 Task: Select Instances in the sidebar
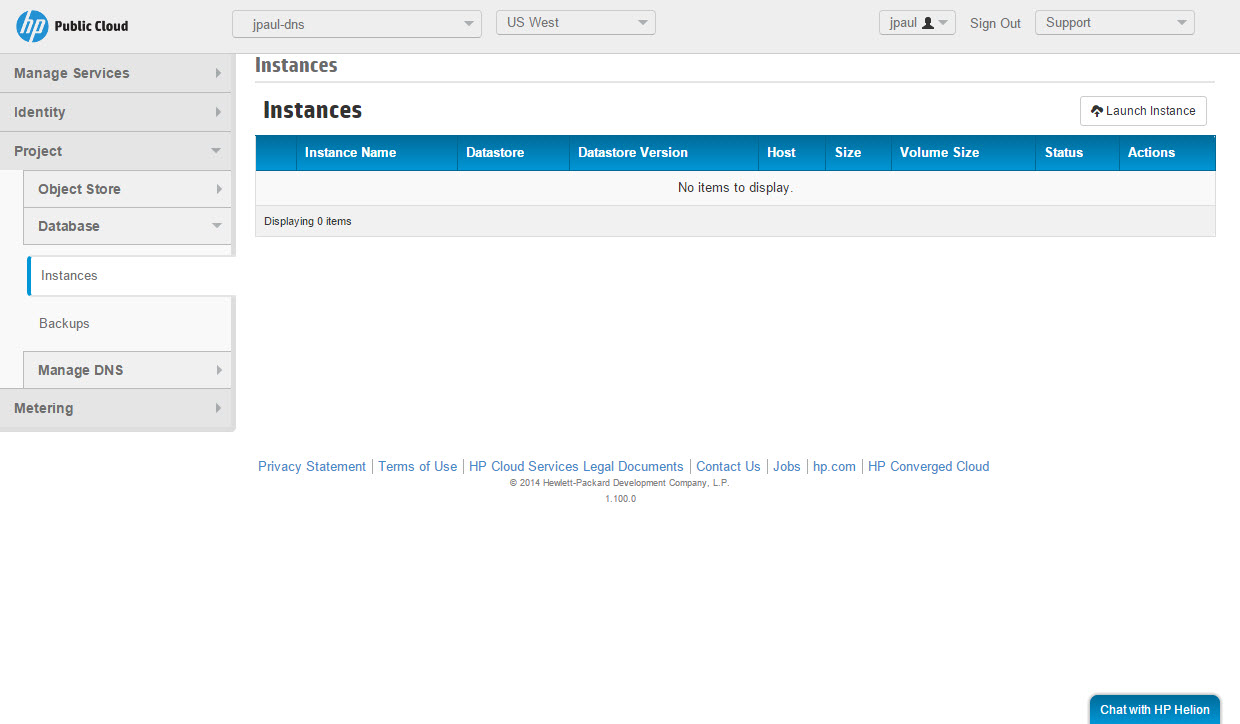coord(131,276)
